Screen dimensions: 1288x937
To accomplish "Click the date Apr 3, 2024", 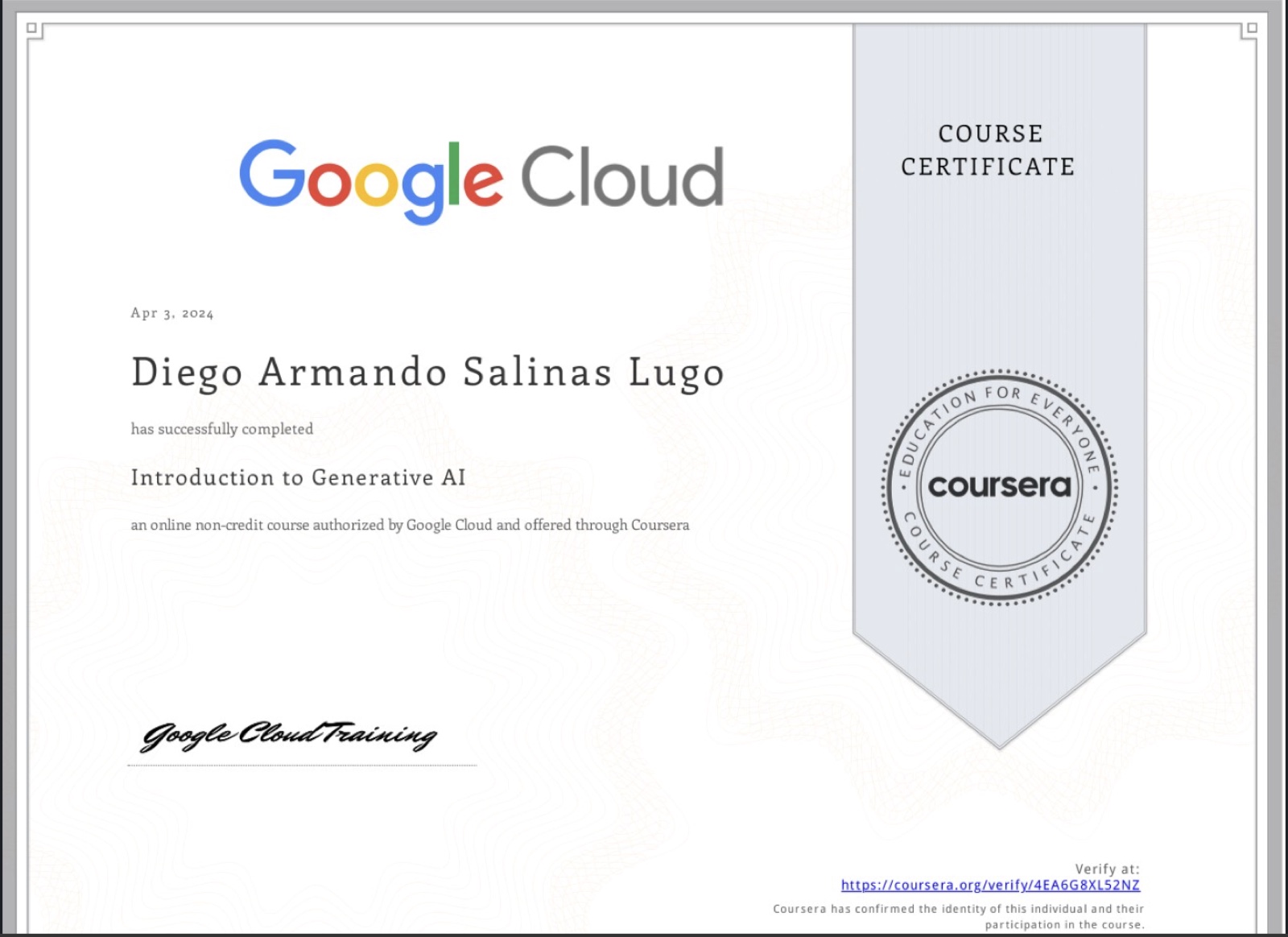I will [172, 313].
